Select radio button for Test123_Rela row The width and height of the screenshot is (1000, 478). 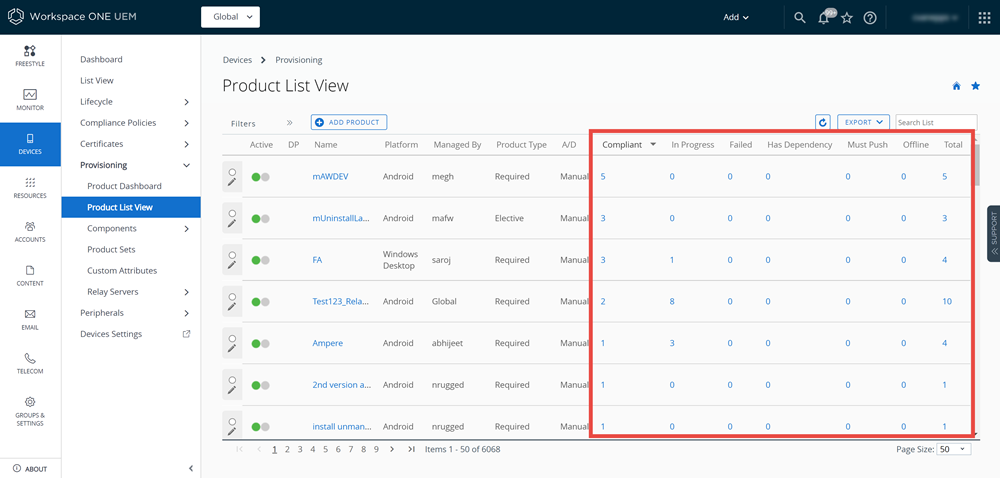232,296
